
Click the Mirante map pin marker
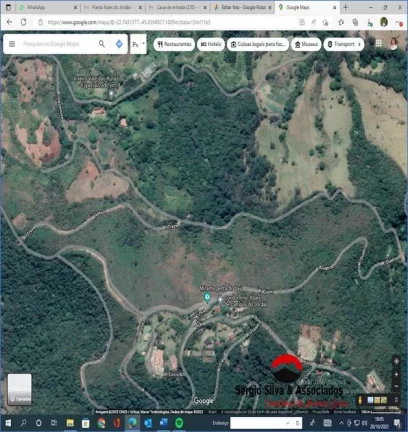coord(207,297)
